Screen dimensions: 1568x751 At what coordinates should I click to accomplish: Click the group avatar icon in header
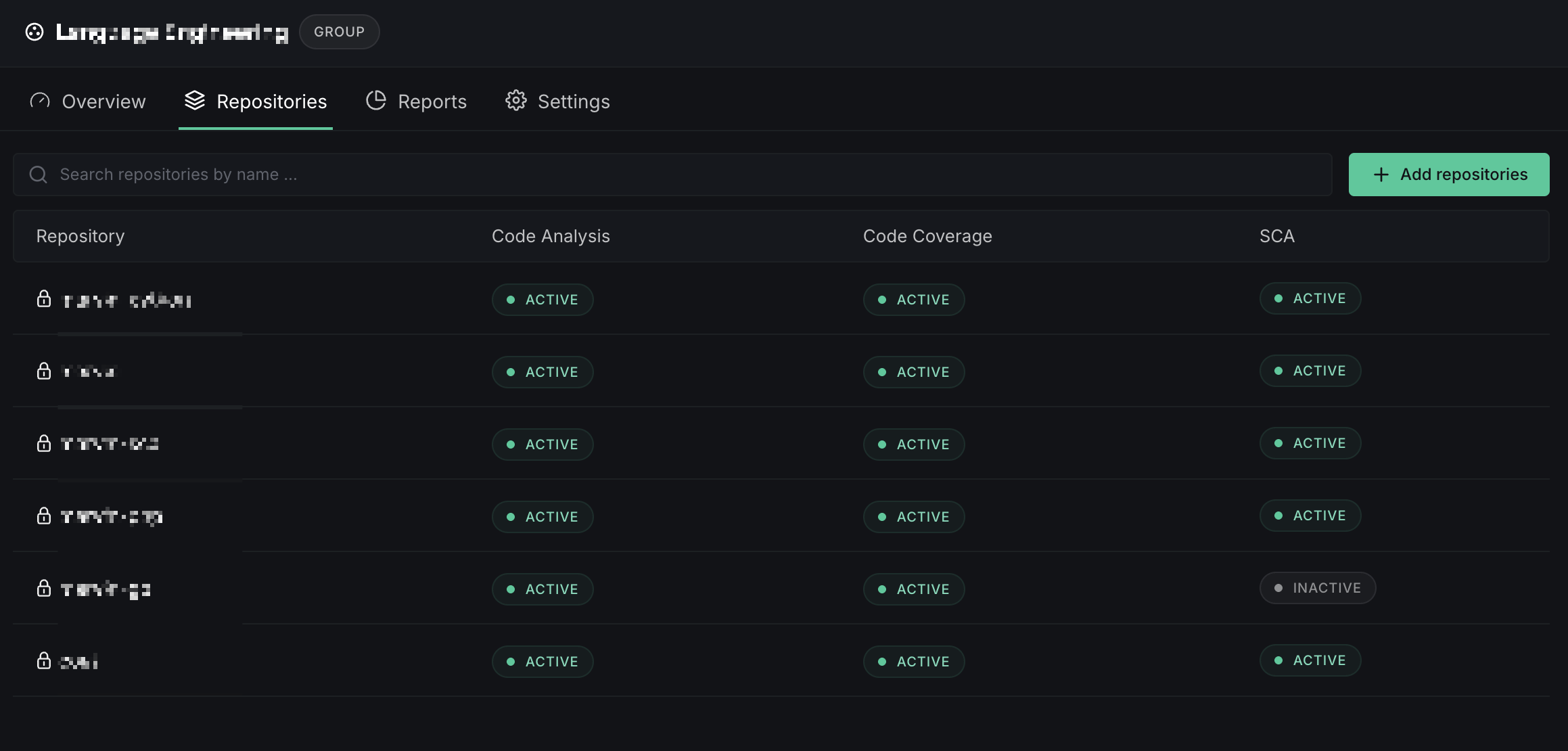click(x=34, y=32)
